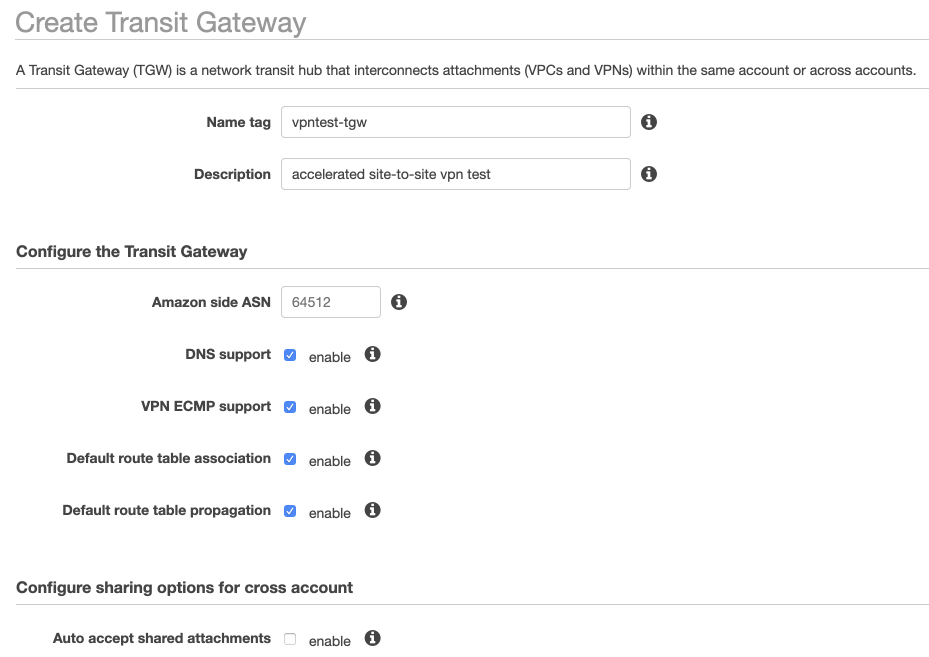The image size is (929, 657).
Task: Disable the VPN ECMP support checkbox
Action: click(x=290, y=407)
